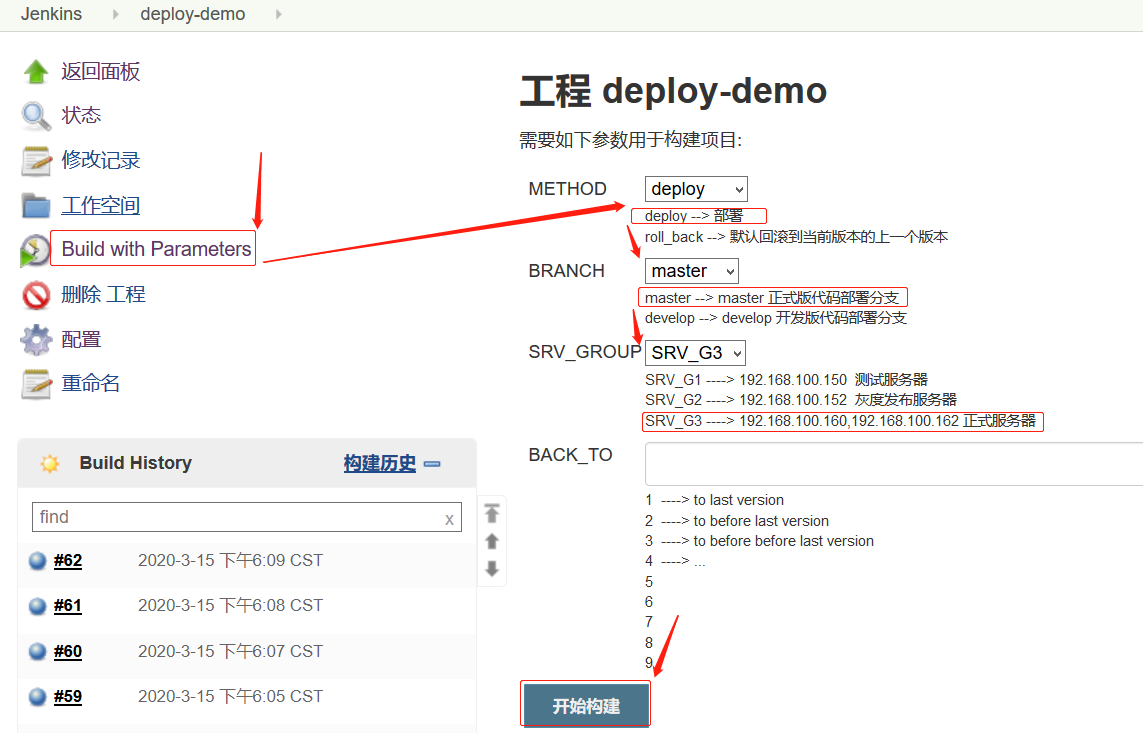
Task: Choose 删除 工程 in the sidebar
Action: point(104,294)
